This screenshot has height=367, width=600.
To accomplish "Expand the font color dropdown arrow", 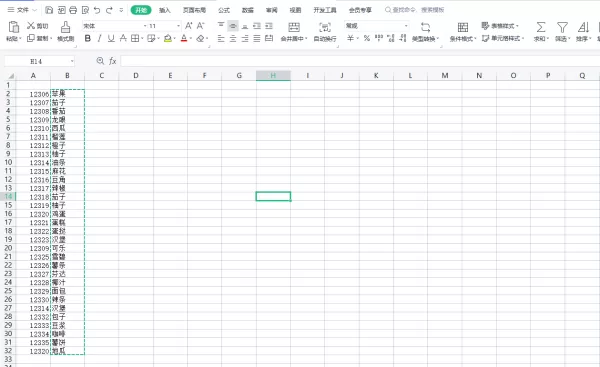I will [x=191, y=38].
